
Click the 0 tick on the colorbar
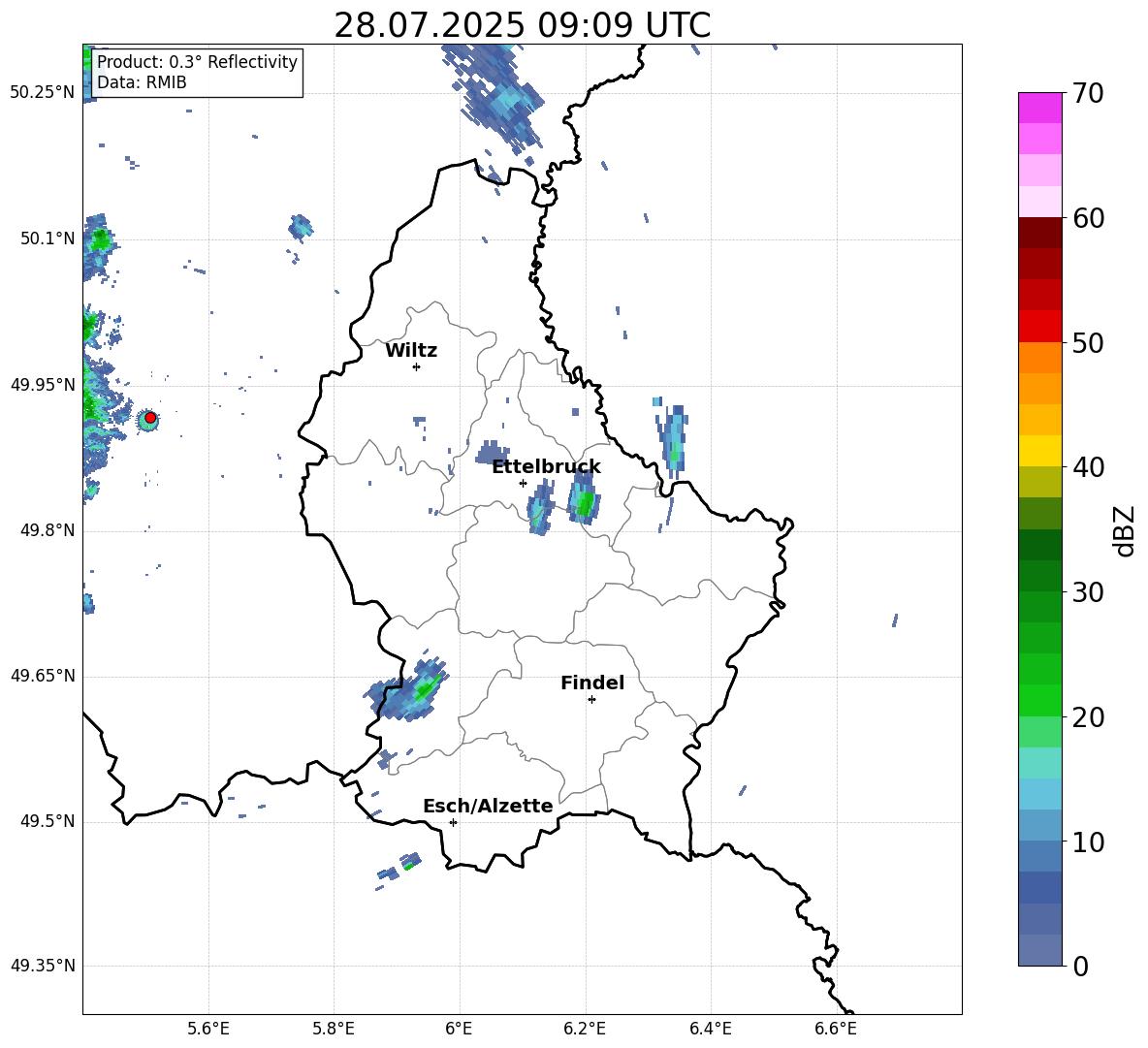coord(1080,966)
